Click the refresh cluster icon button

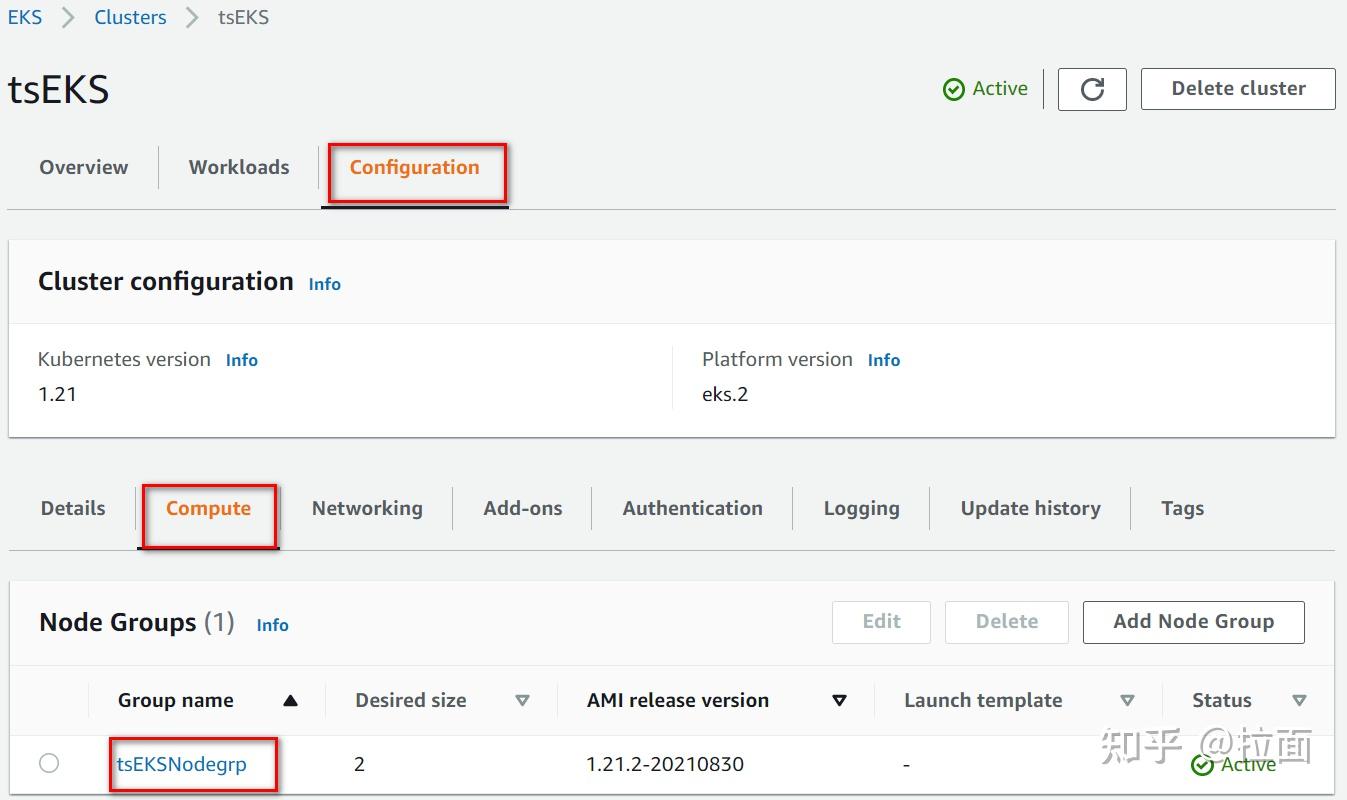pyautogui.click(x=1092, y=89)
